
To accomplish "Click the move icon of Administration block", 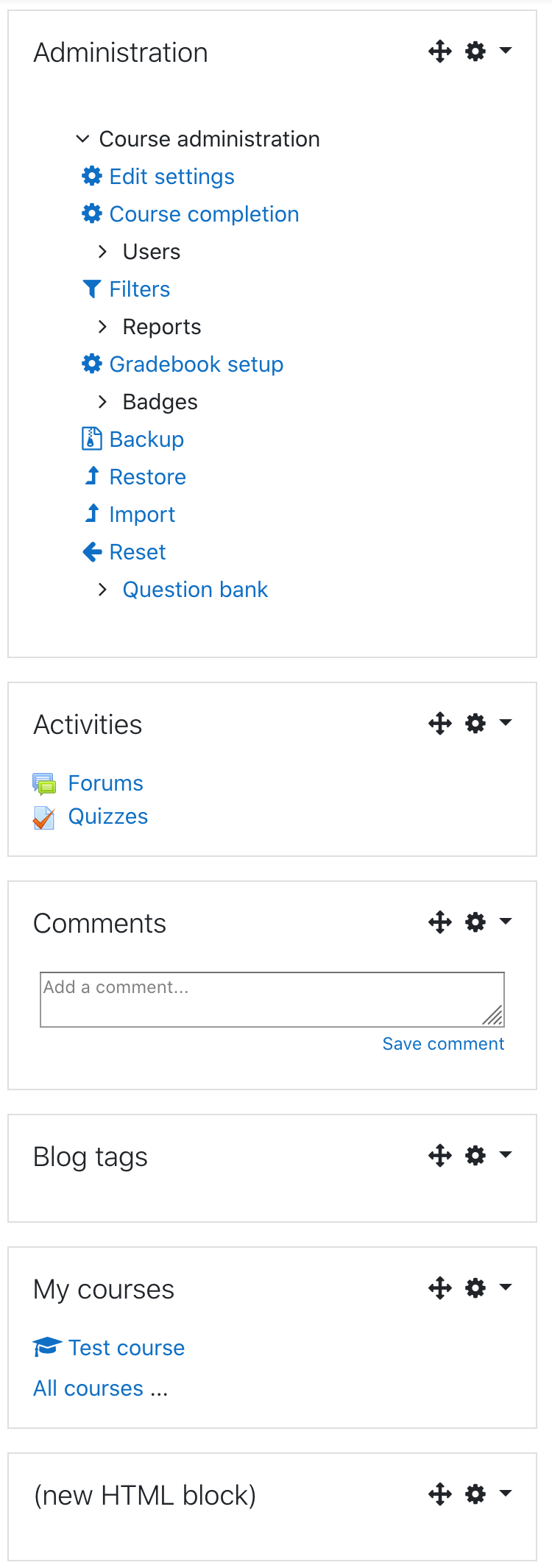I will click(440, 52).
